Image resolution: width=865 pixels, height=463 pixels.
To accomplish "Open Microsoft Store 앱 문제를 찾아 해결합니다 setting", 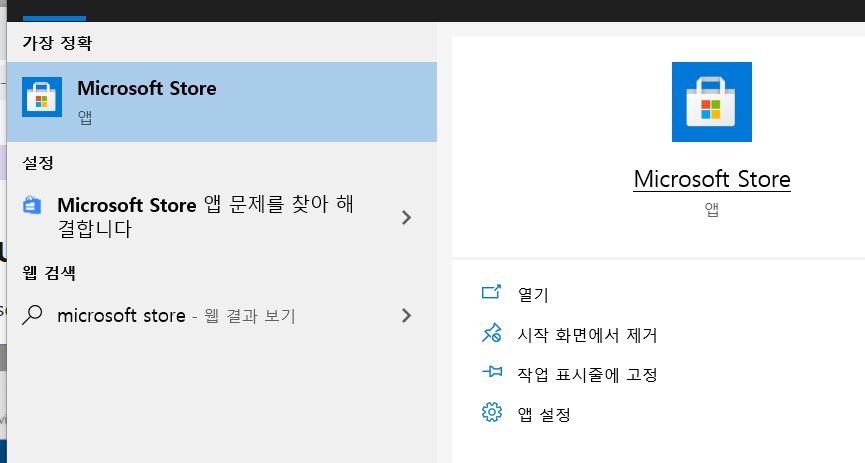I will click(x=222, y=217).
